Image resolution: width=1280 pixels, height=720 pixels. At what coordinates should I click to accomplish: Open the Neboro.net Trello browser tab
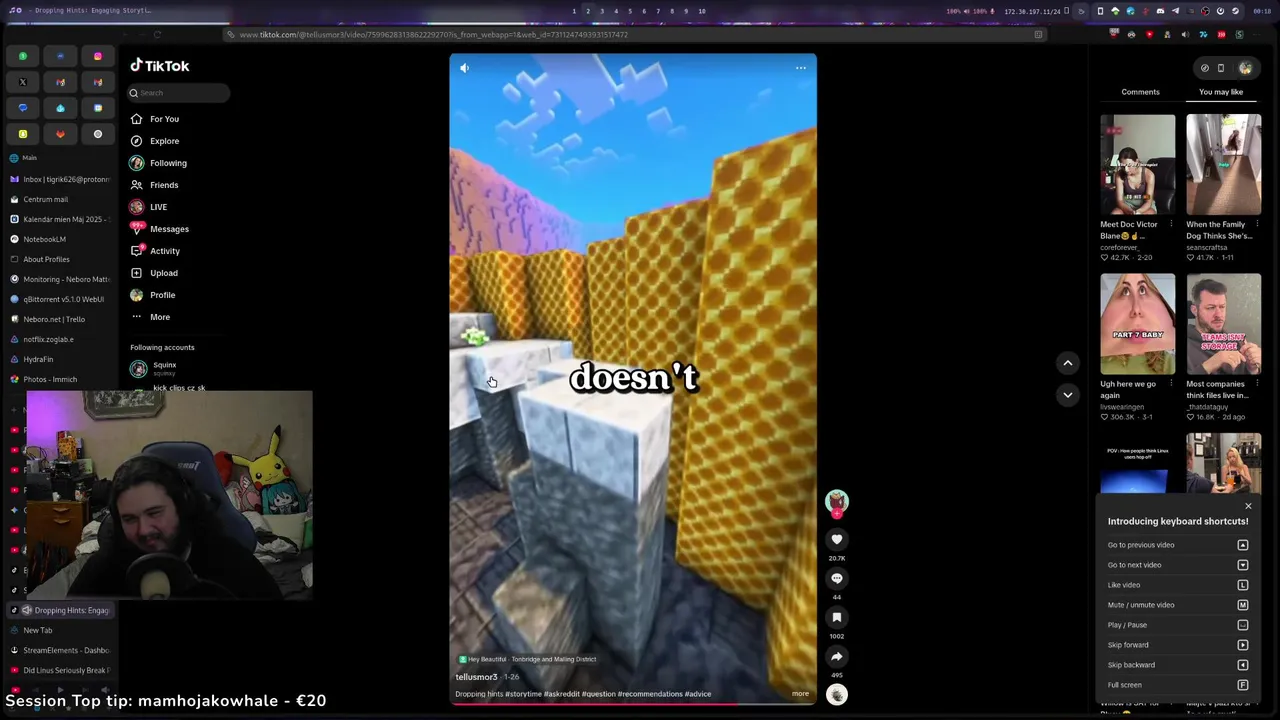point(60,319)
